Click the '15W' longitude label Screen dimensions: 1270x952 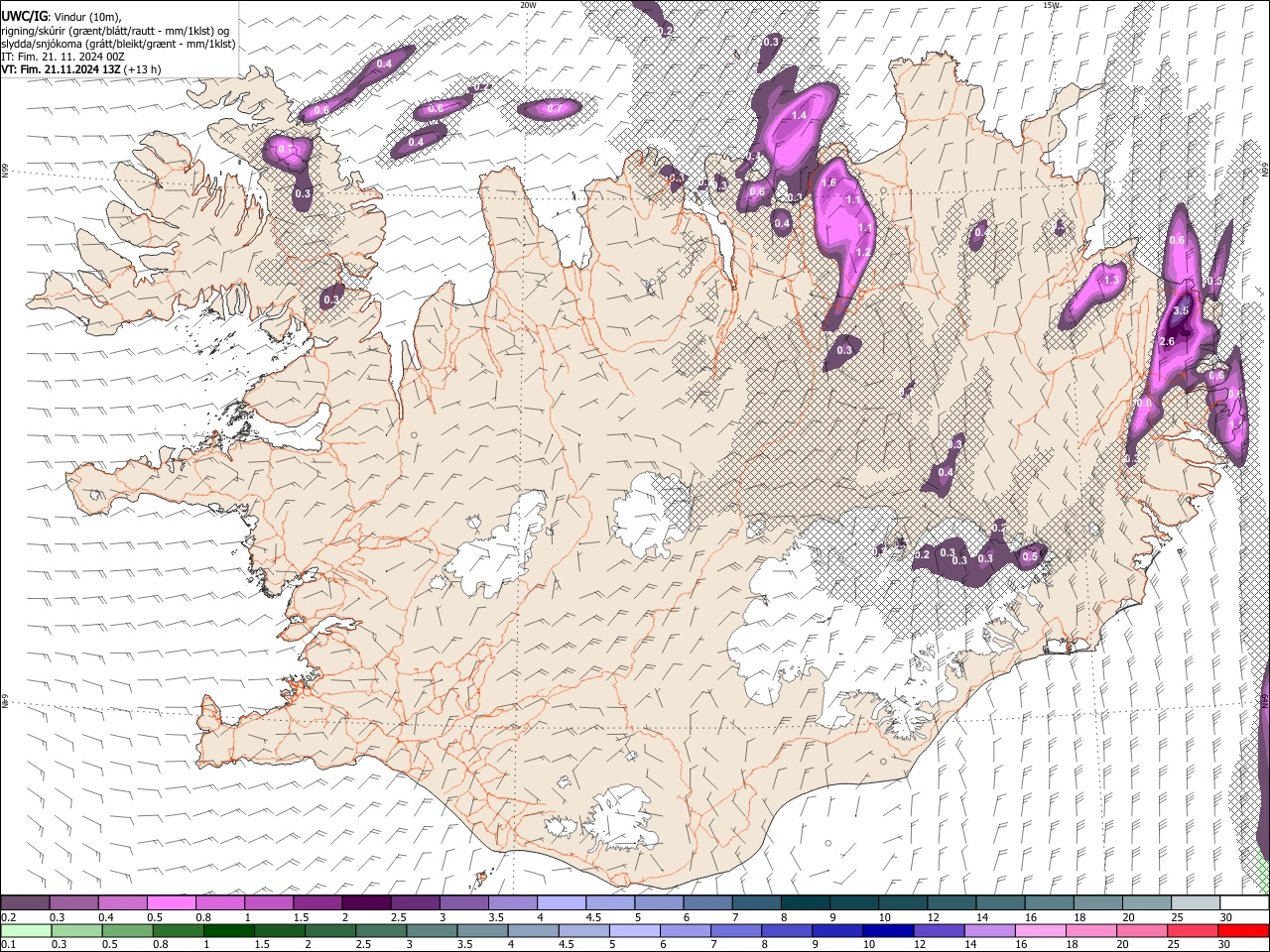pos(1051,5)
